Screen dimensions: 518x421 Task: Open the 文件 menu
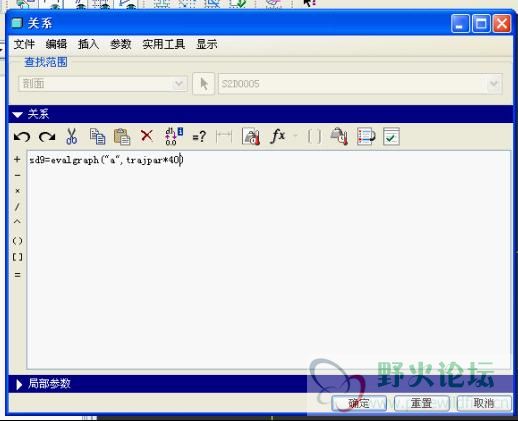click(24, 44)
